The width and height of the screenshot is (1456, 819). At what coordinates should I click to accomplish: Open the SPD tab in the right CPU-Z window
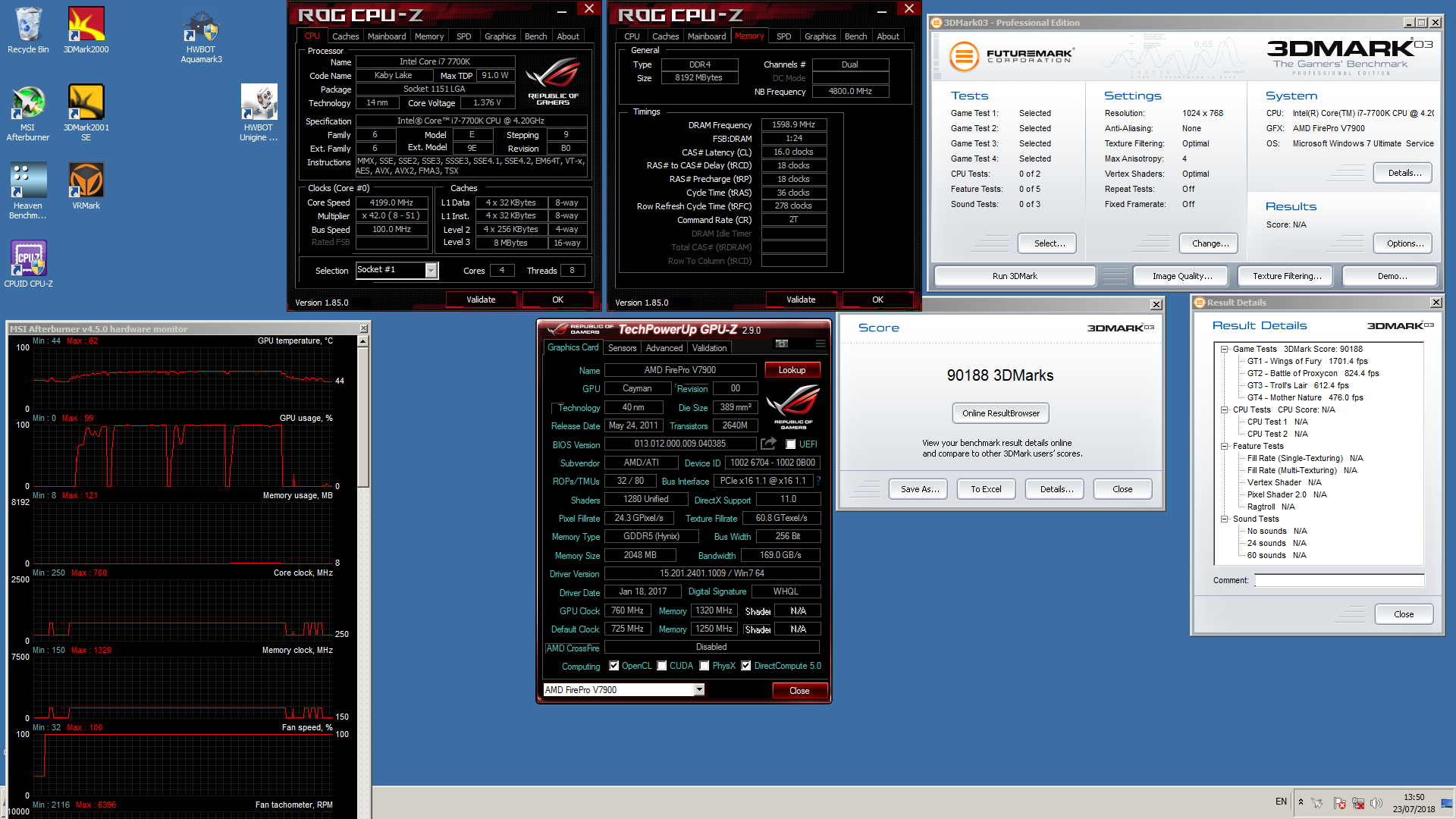point(784,36)
